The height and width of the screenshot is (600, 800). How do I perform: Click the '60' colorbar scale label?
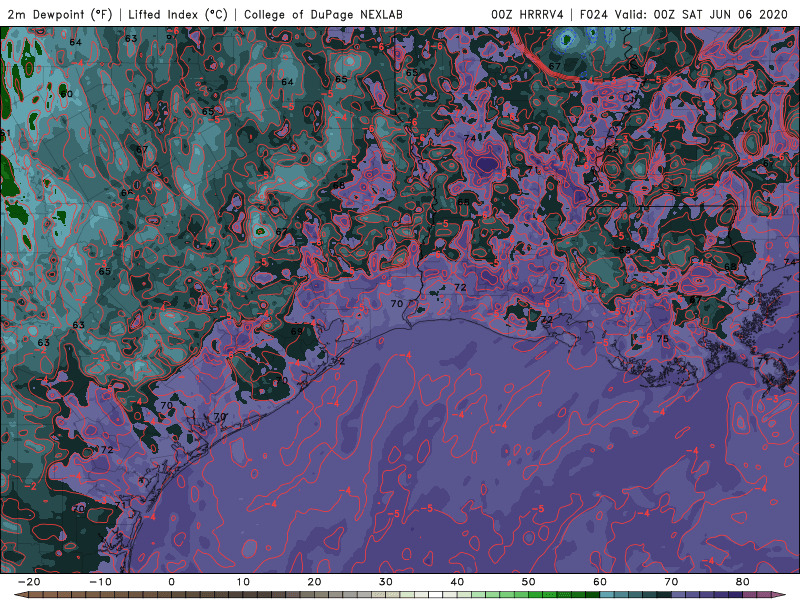pyautogui.click(x=600, y=582)
